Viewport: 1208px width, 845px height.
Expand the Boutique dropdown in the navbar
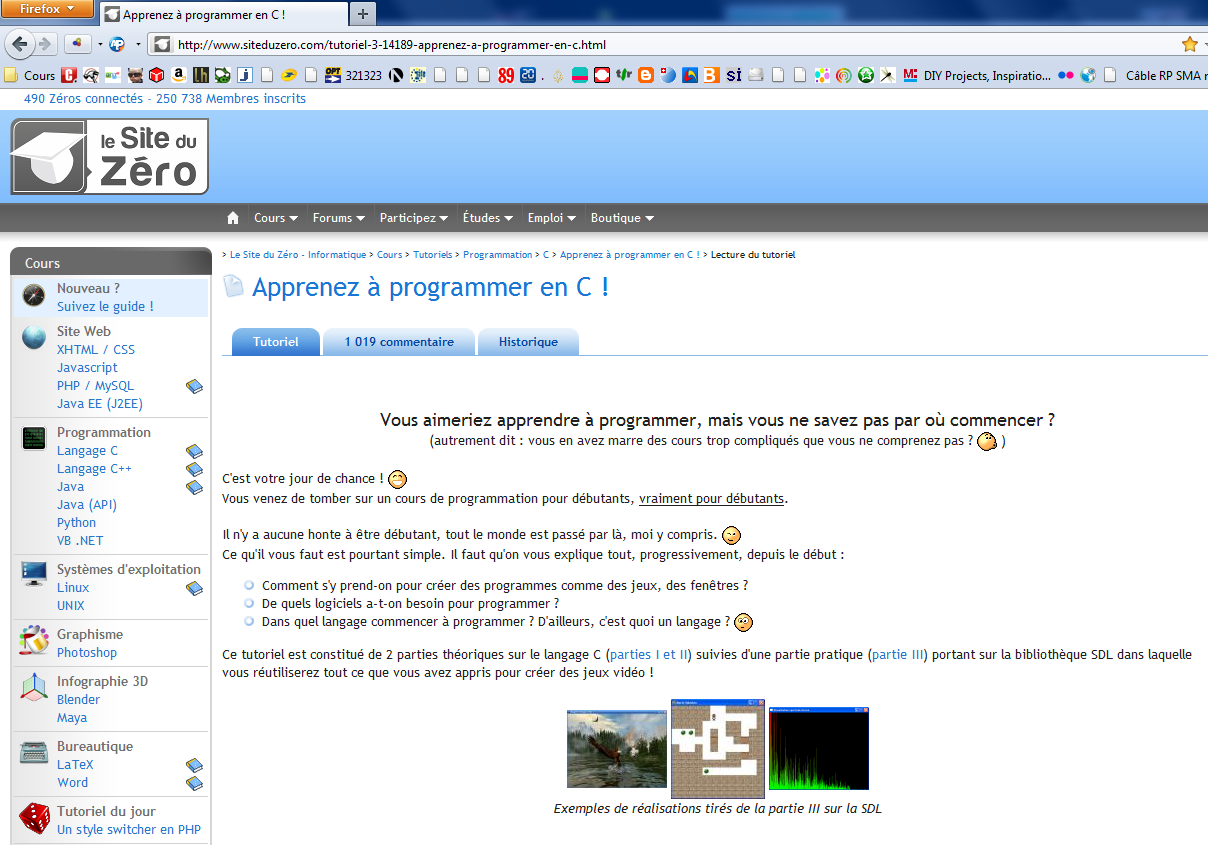pos(622,218)
